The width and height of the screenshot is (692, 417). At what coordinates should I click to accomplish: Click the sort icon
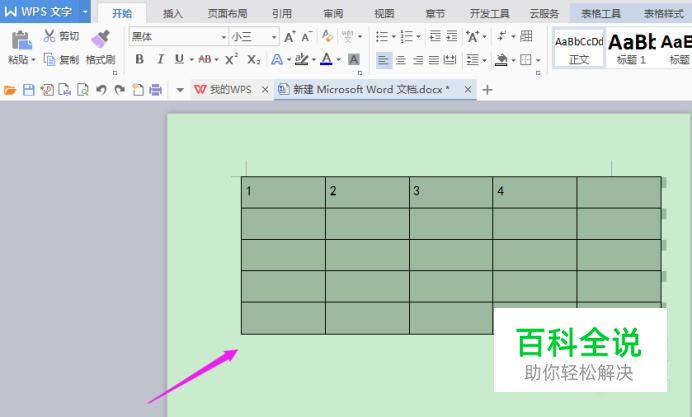[501, 36]
